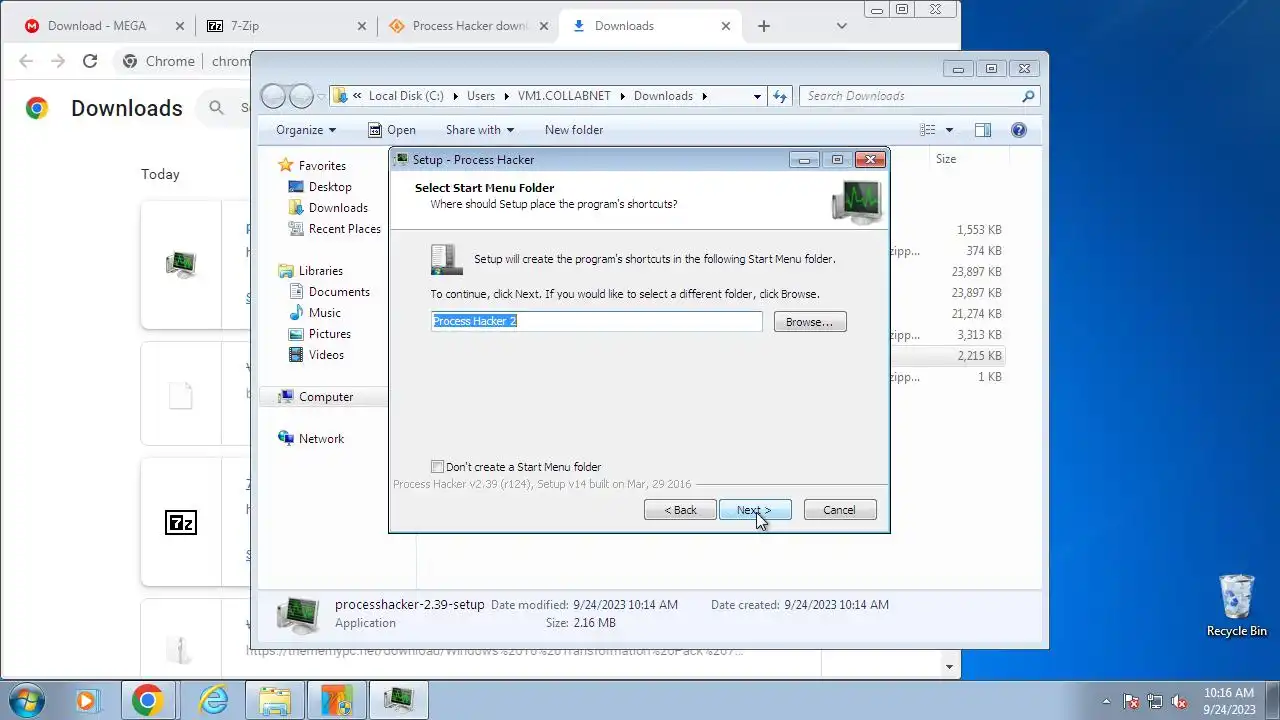Reload the Chrome page

tap(90, 61)
